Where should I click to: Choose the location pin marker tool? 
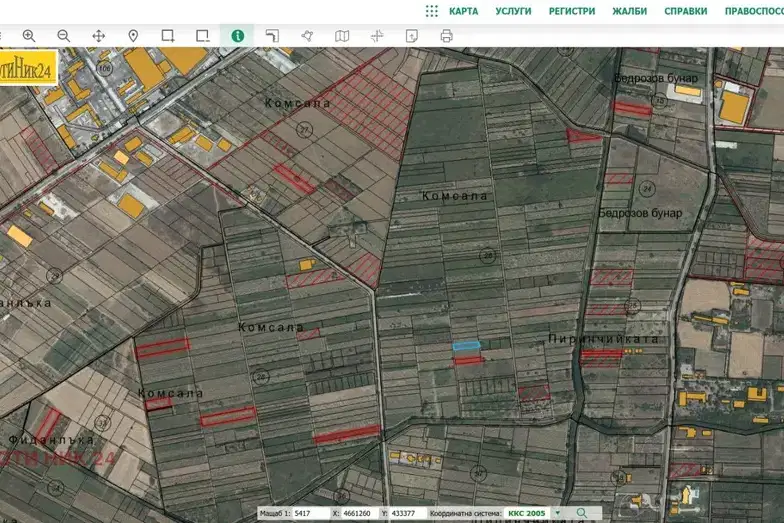[x=133, y=36]
